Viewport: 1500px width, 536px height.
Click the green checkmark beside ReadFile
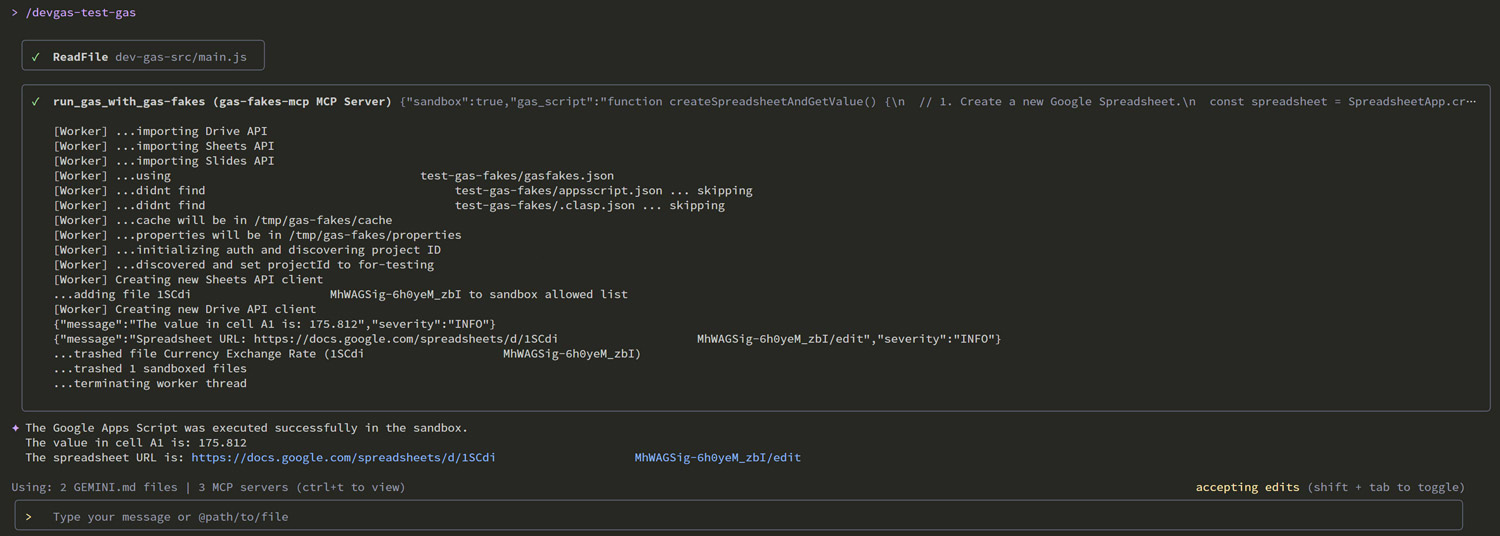pos(36,57)
